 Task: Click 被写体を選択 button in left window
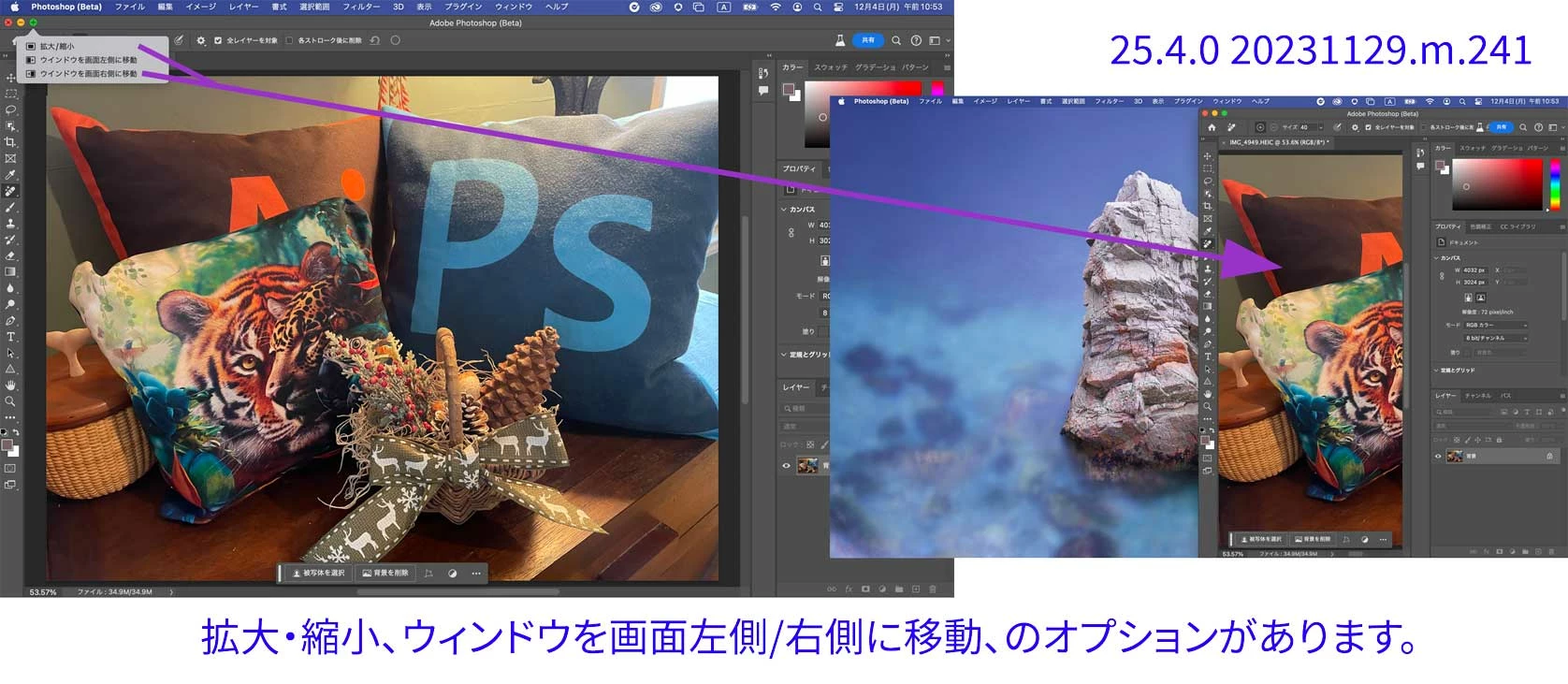[319, 574]
